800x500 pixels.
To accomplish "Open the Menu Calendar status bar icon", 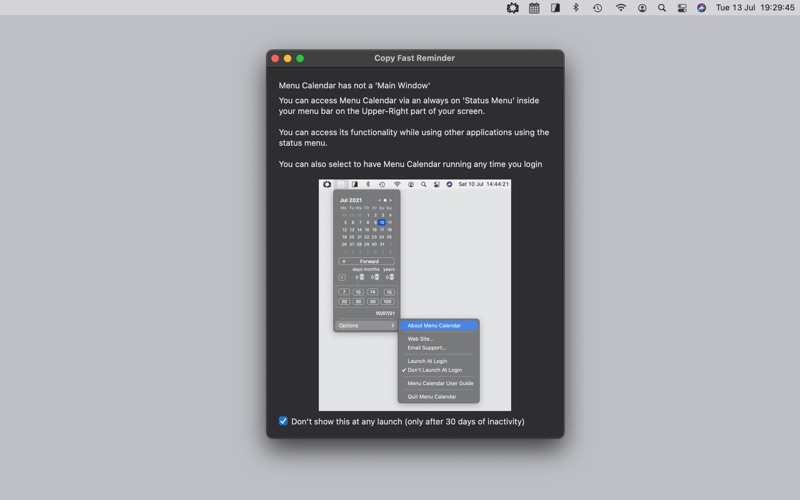I will pyautogui.click(x=534, y=8).
